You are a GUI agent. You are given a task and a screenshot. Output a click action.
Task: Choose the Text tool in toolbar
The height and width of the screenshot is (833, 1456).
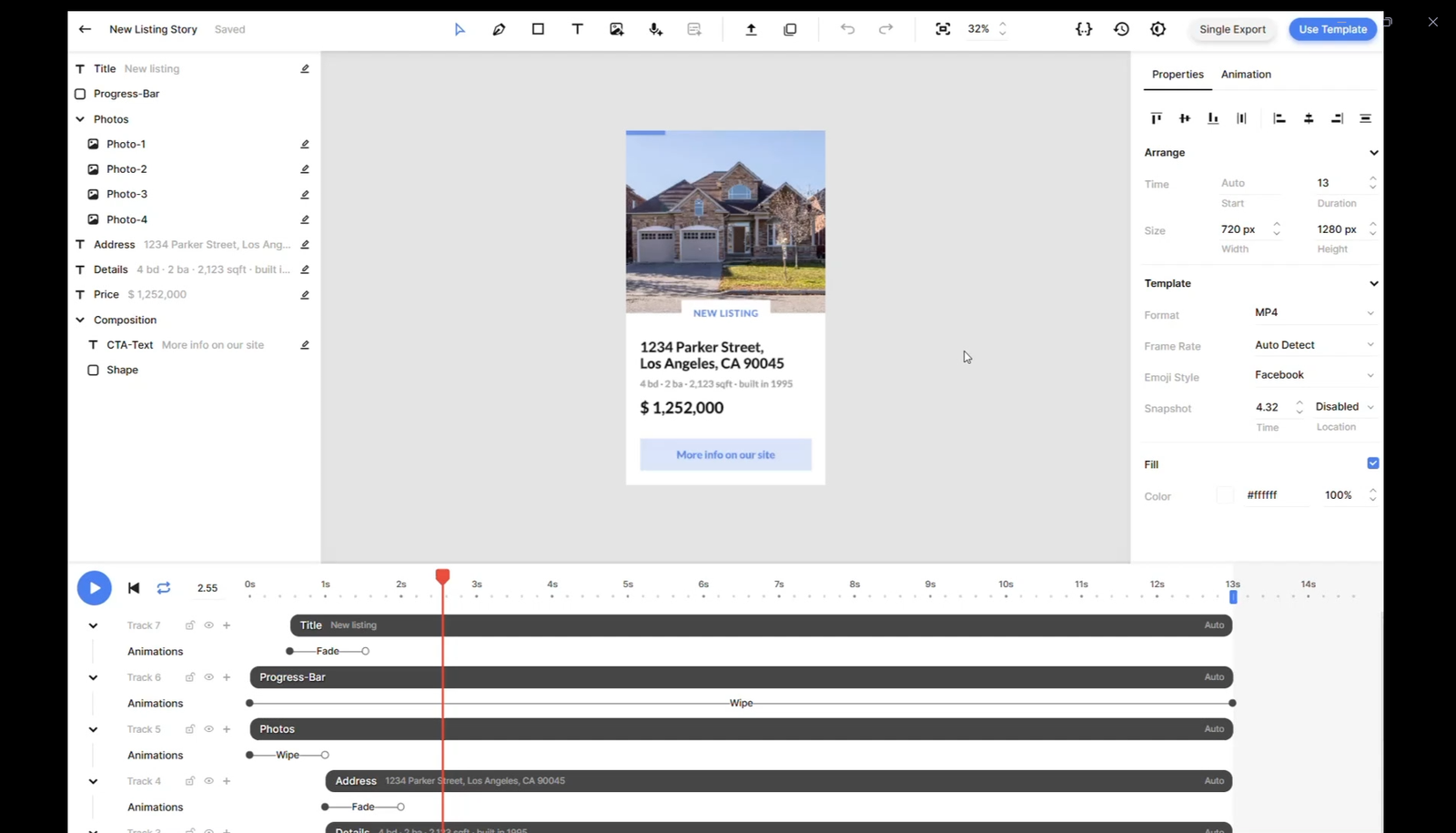577,29
